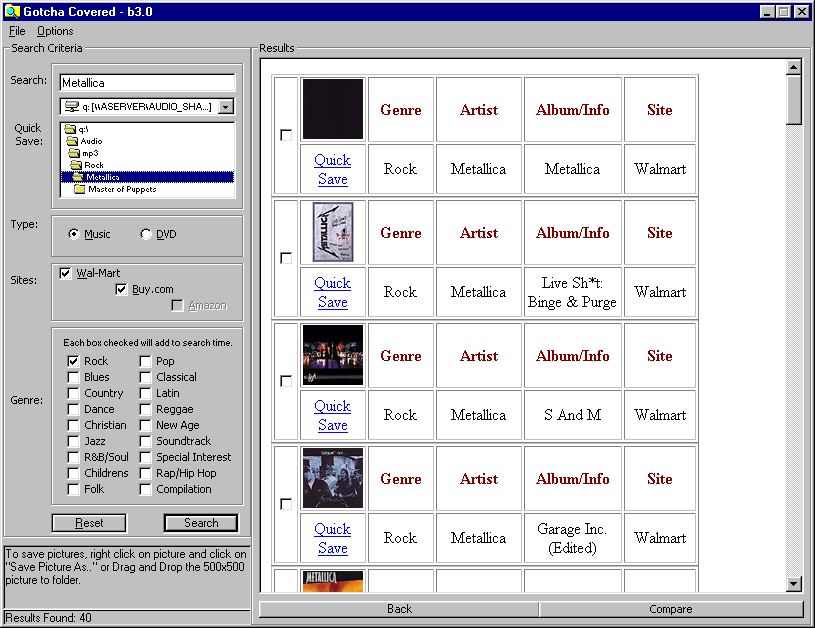Disable the Buy.com site checkbox

point(122,289)
